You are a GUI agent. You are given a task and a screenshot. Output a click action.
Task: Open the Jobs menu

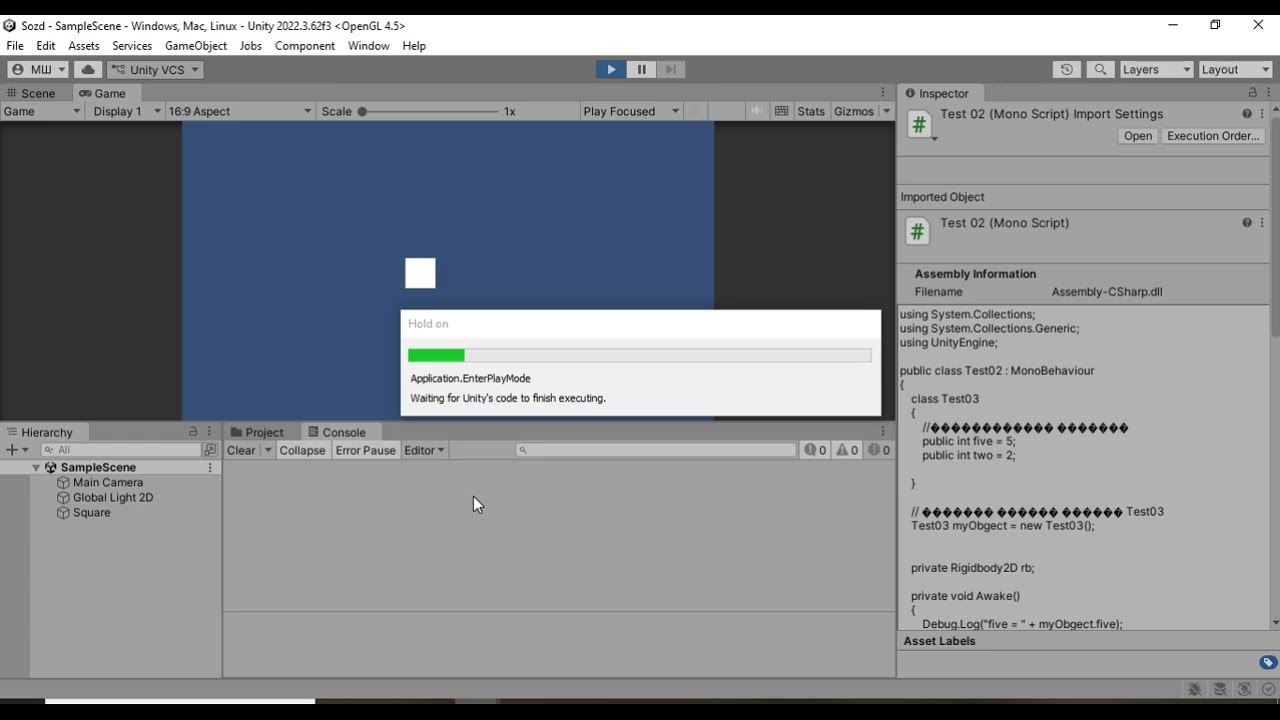pos(251,46)
